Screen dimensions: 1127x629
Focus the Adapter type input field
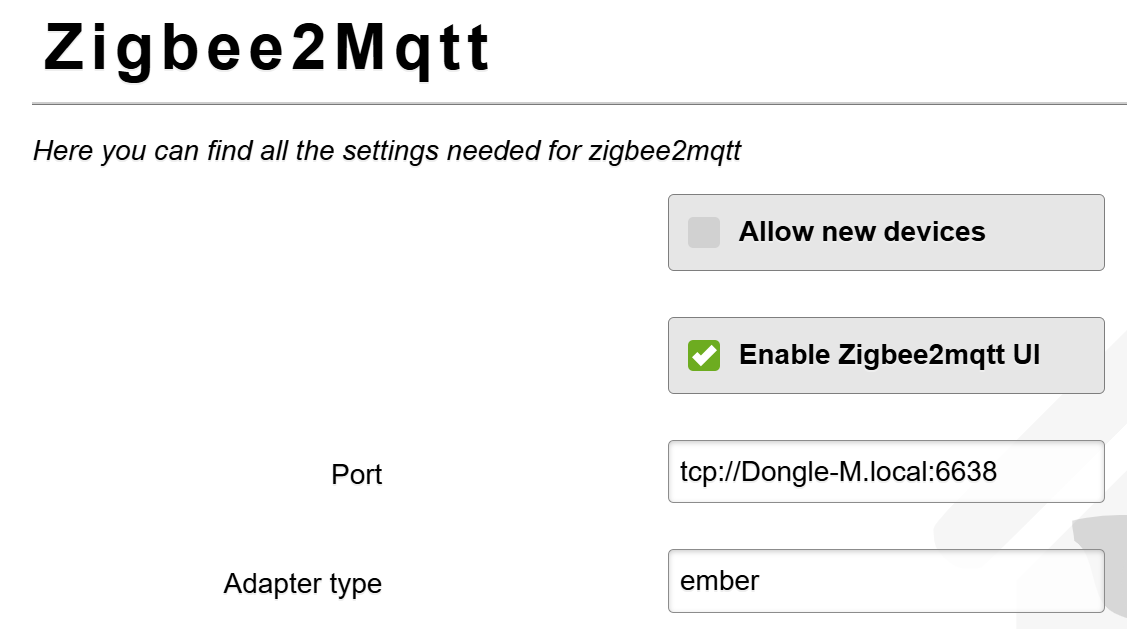[x=885, y=581]
